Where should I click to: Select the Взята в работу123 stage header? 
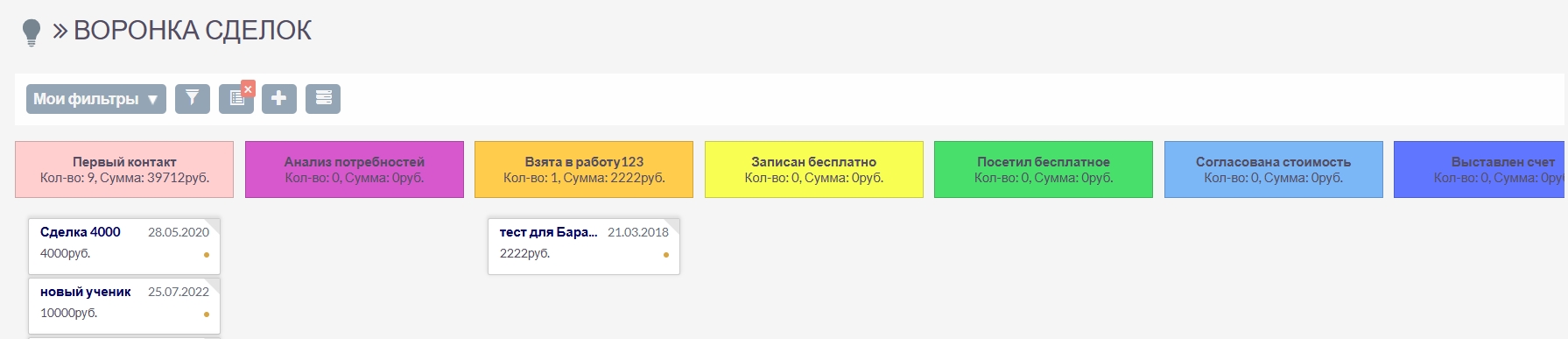(x=584, y=169)
